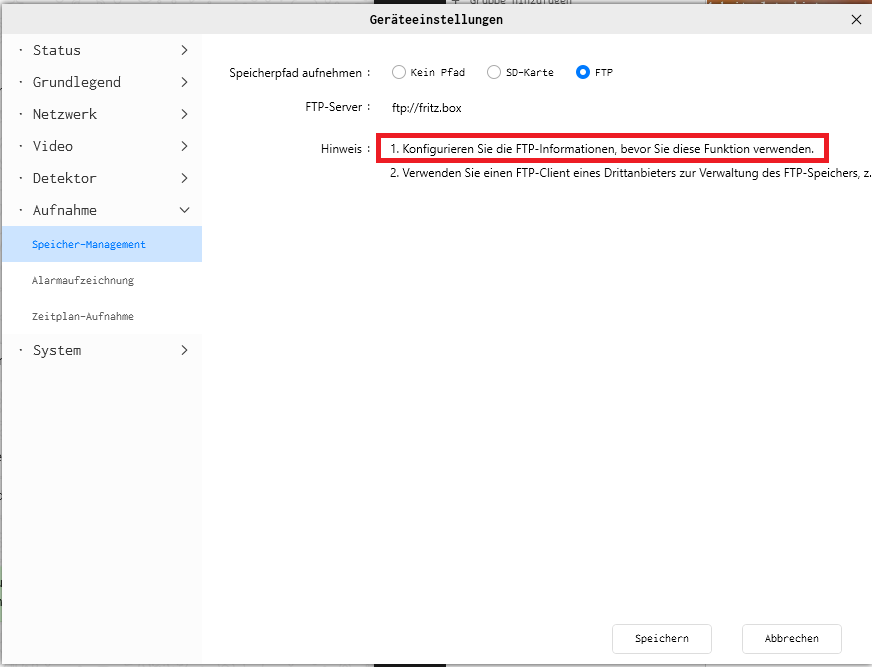The height and width of the screenshot is (667, 872).
Task: Select the Detektor menu label
Action: click(65, 178)
